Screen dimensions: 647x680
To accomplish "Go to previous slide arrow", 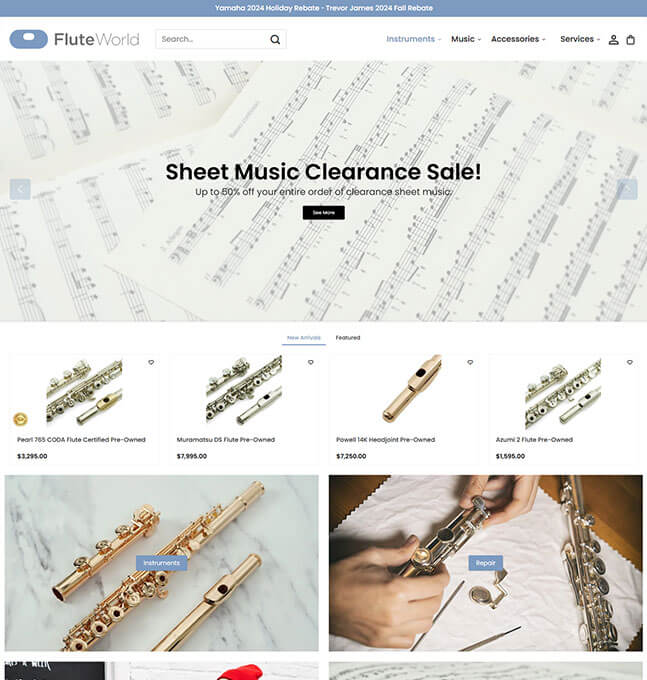I will (x=20, y=190).
